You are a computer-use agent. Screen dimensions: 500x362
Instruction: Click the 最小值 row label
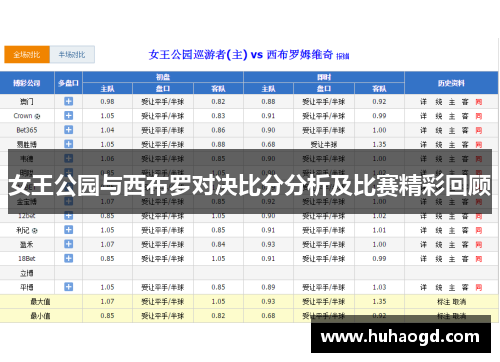40,316
